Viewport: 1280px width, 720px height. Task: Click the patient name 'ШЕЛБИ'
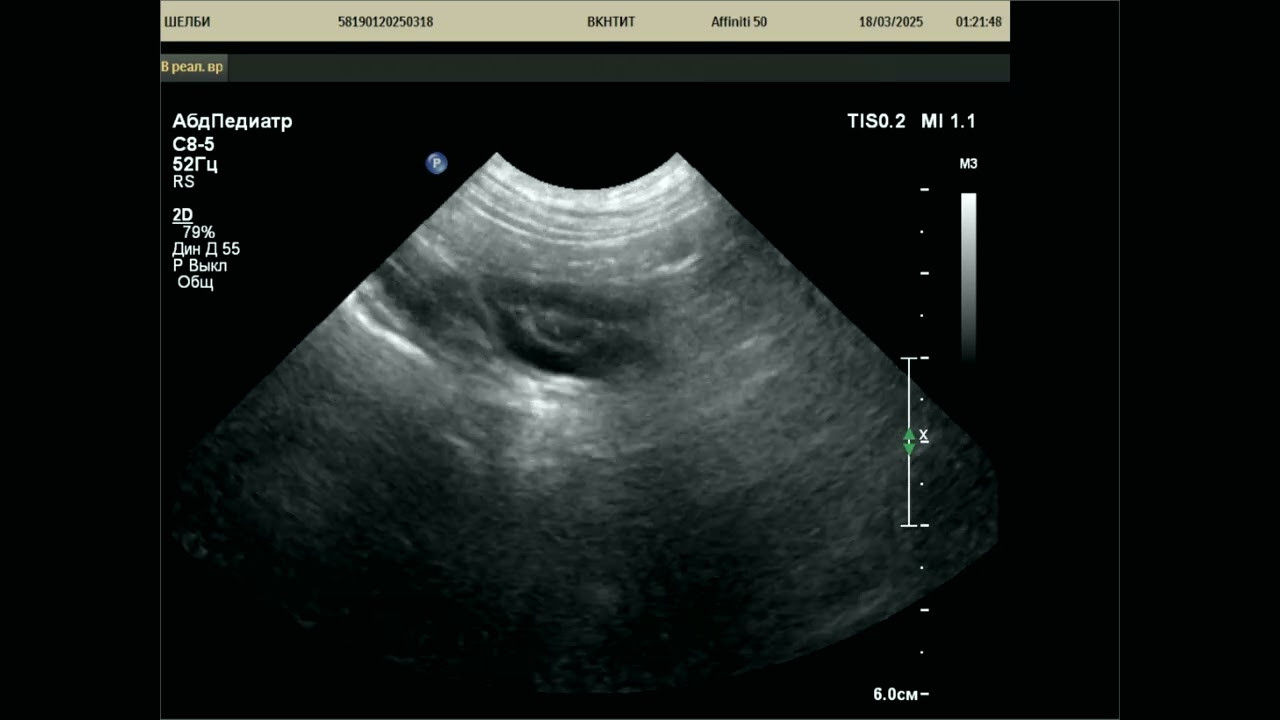[x=187, y=22]
